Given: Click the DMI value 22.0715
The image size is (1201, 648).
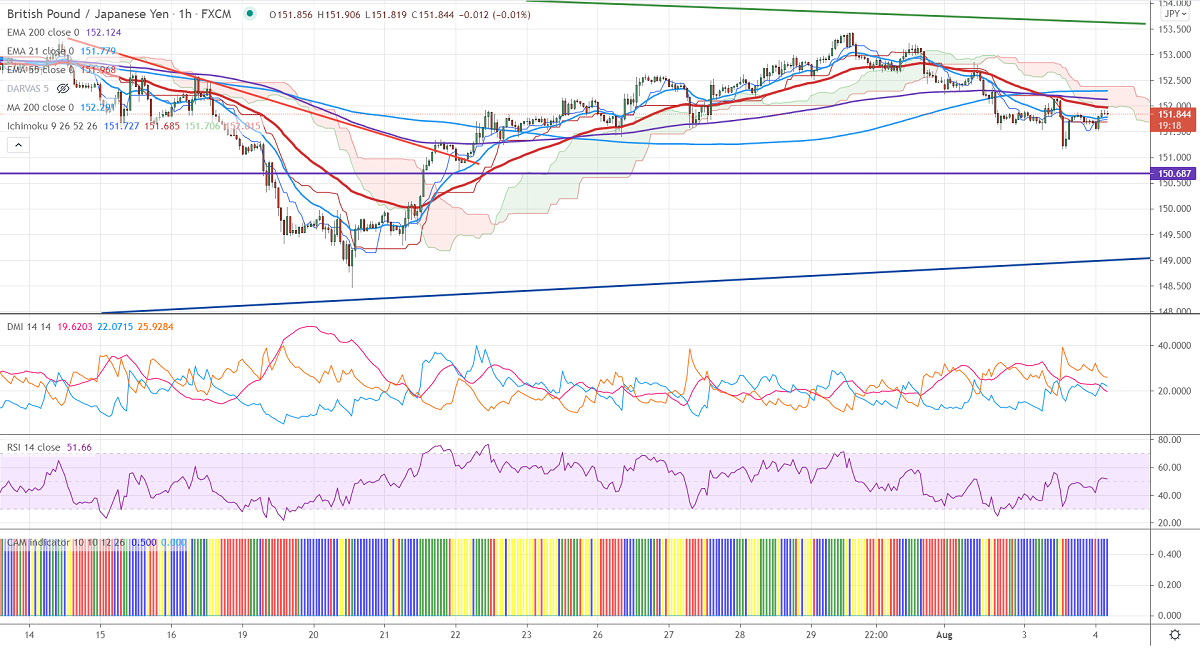Looking at the screenshot, I should (x=114, y=326).
